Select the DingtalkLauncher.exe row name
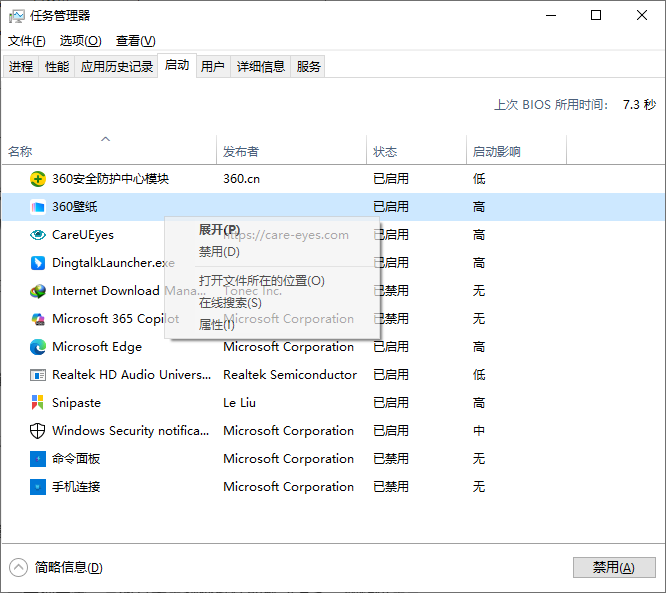Screen dimensions: 666x593 [113, 263]
